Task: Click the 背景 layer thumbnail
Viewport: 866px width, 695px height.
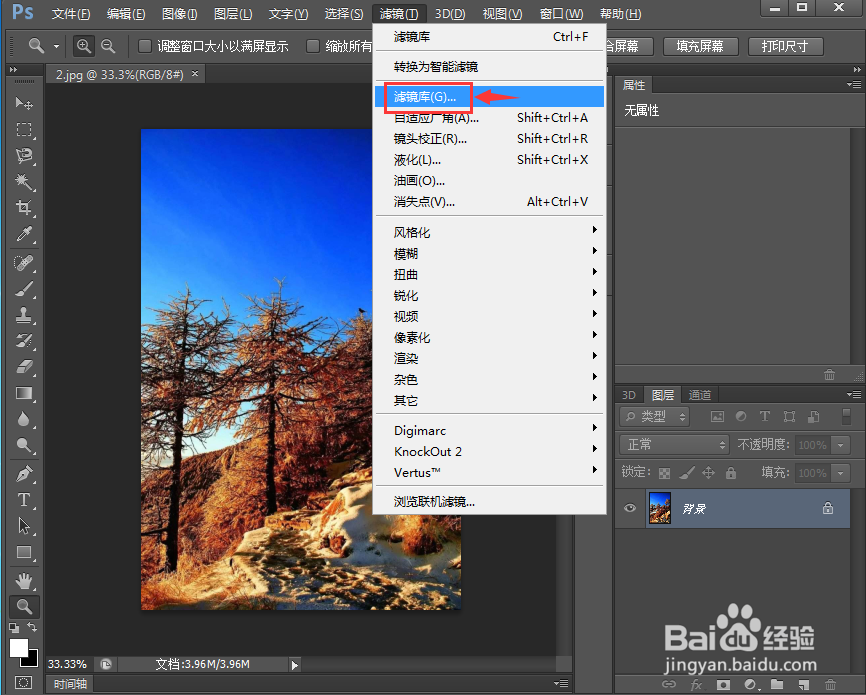Action: tap(660, 508)
